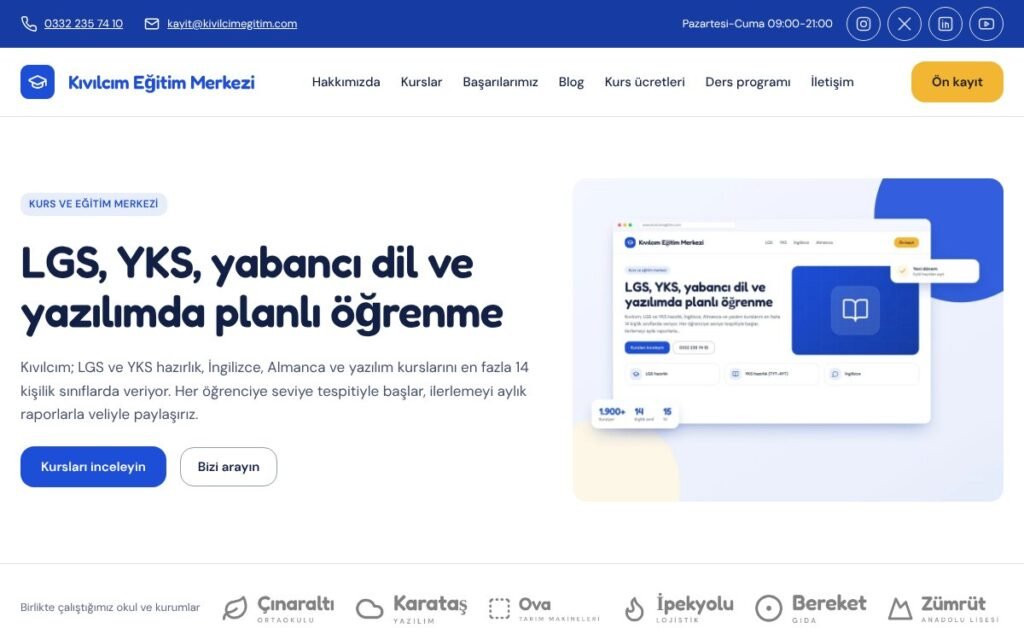Click the Ova partner name
Viewport: 1024px width, 640px height.
[559, 609]
